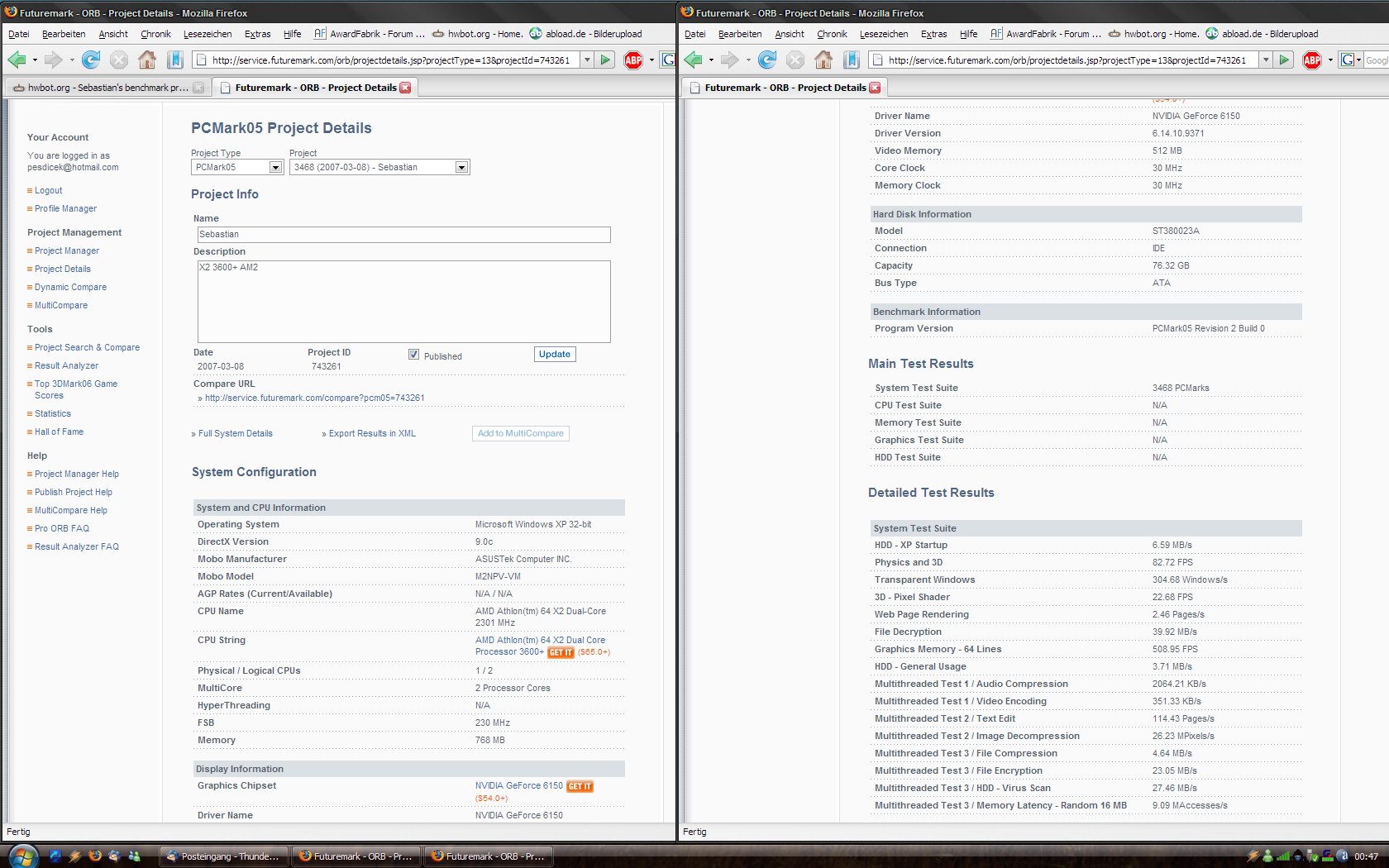
Task: Open Result Analyzer sidebar link
Action: (x=66, y=366)
